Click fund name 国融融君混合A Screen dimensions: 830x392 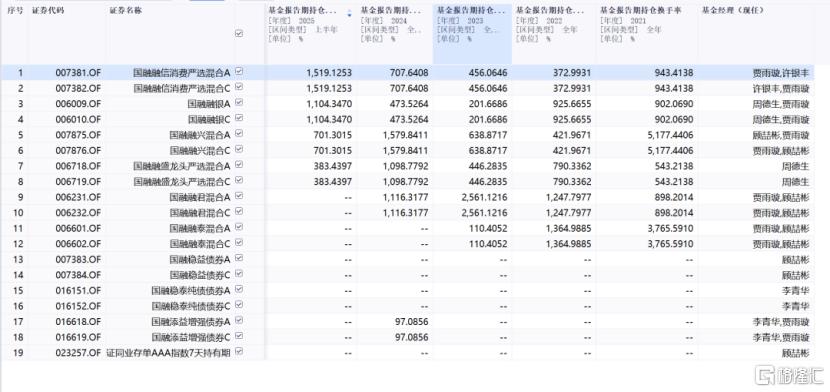pos(200,197)
